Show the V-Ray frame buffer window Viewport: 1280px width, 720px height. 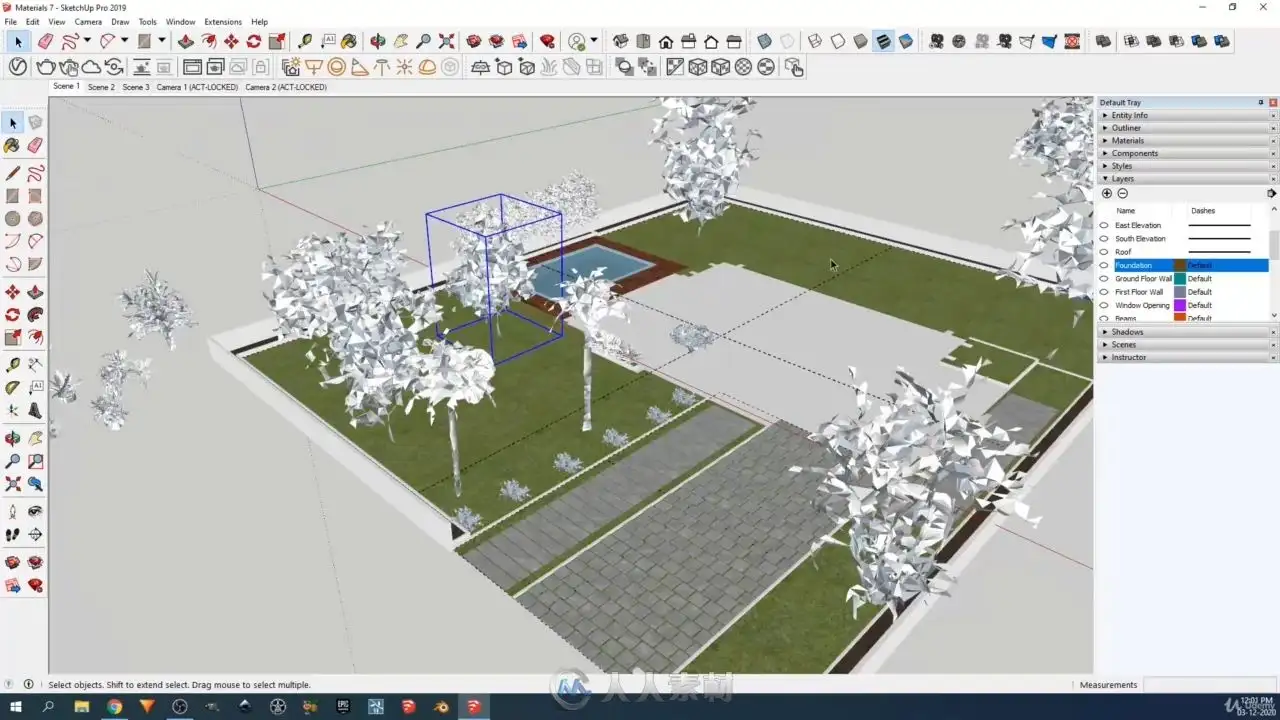191,67
